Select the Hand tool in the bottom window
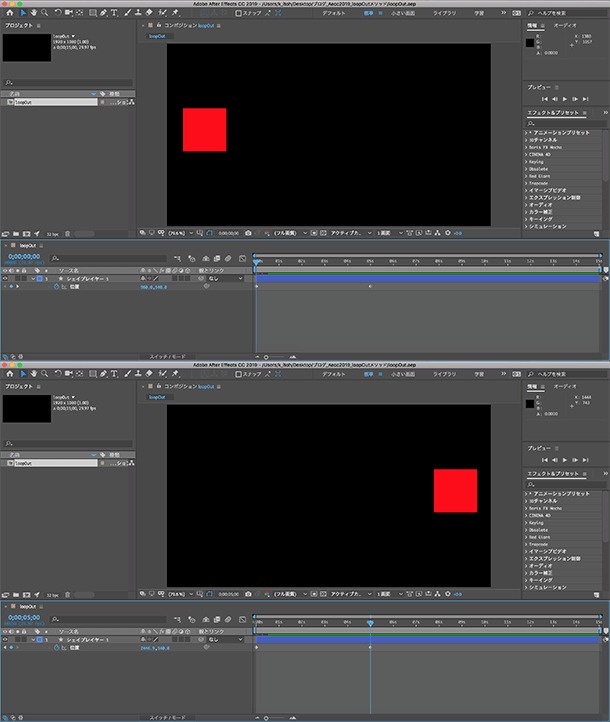 pos(34,374)
